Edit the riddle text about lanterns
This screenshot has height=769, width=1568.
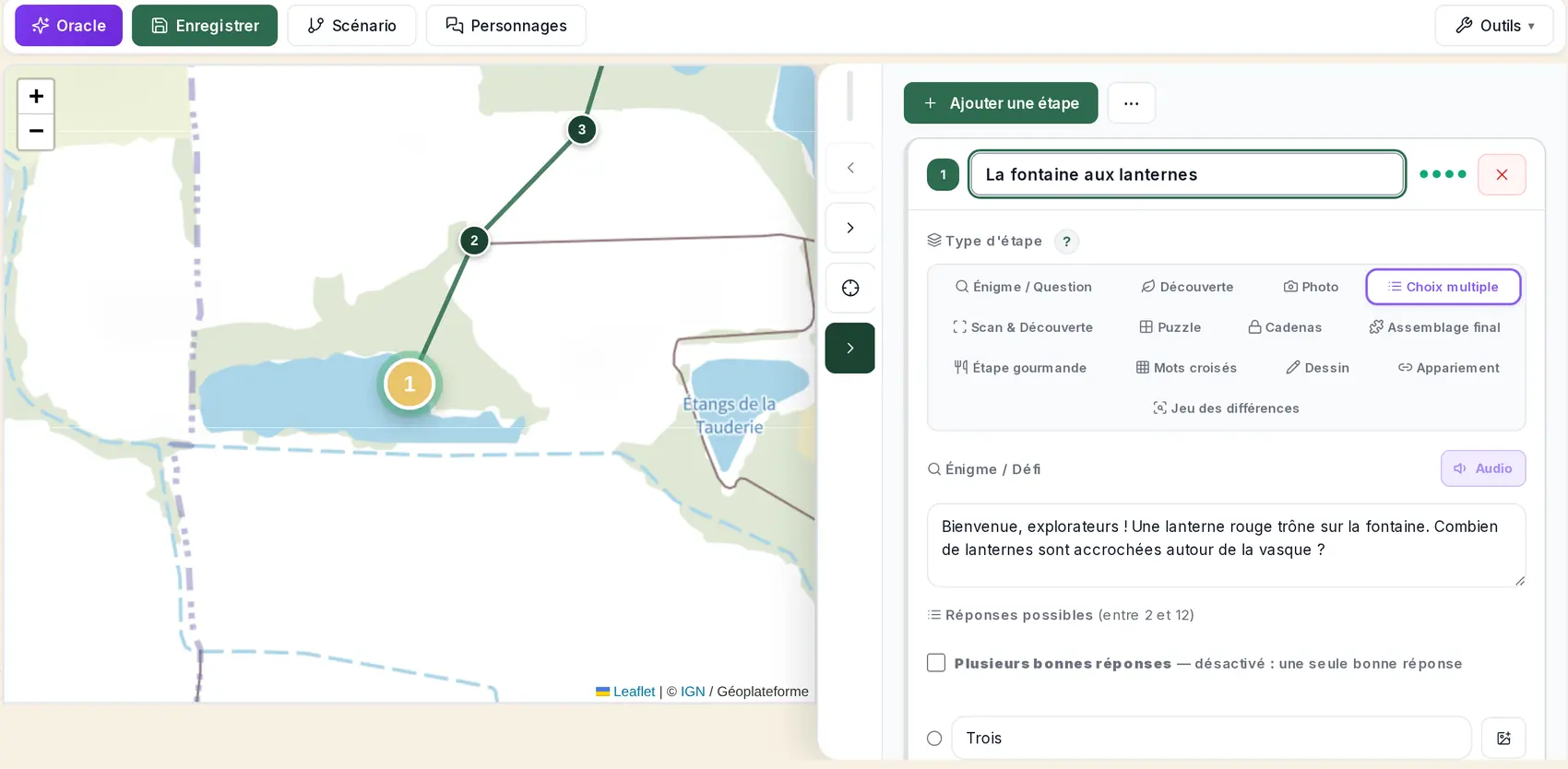pyautogui.click(x=1227, y=545)
